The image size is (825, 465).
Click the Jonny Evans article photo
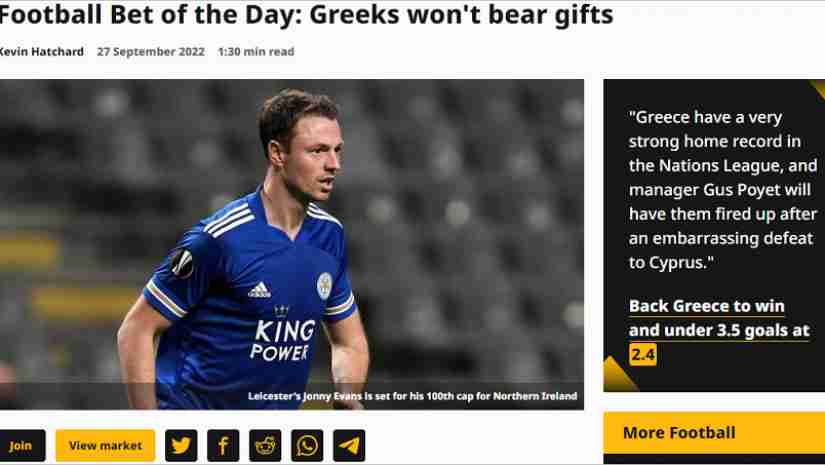tap(291, 244)
